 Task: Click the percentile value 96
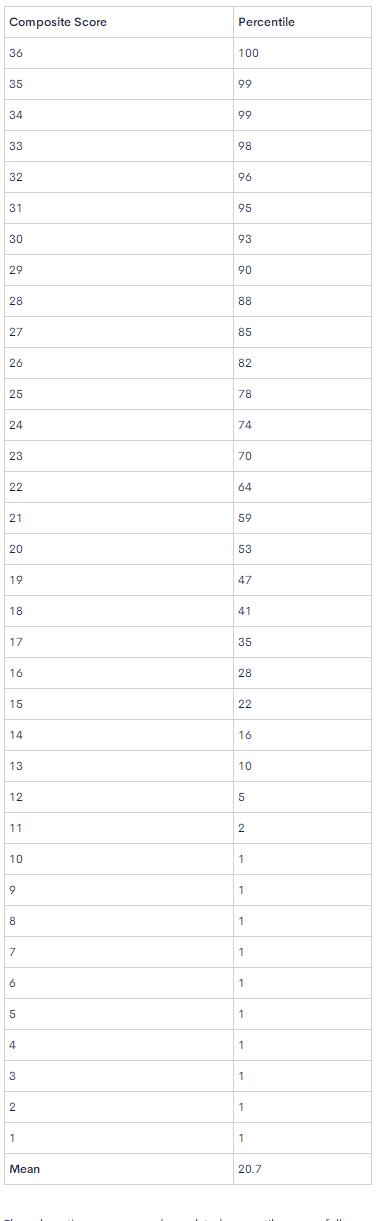(x=245, y=177)
